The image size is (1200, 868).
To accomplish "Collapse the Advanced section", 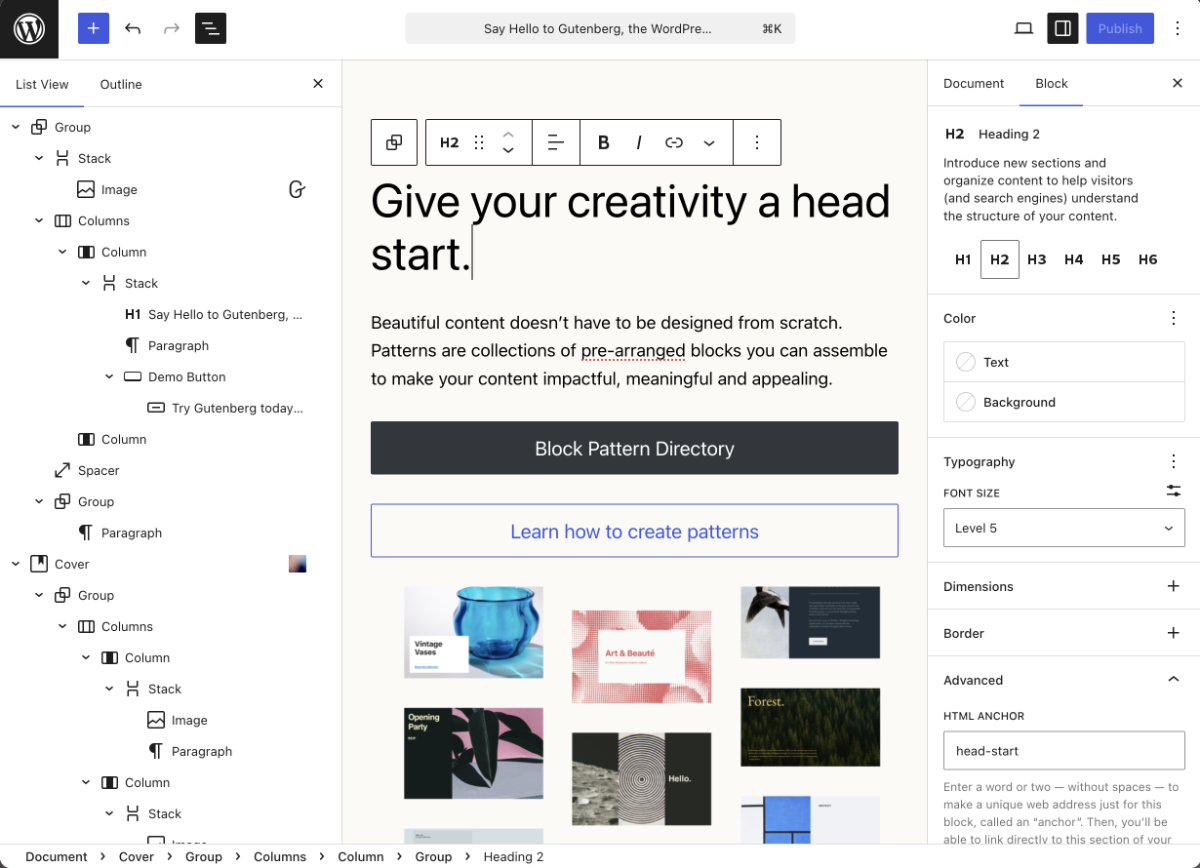I will (x=1173, y=680).
